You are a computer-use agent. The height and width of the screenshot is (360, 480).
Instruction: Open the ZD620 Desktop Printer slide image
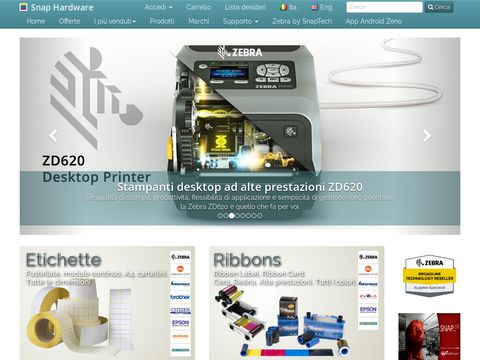(x=240, y=136)
